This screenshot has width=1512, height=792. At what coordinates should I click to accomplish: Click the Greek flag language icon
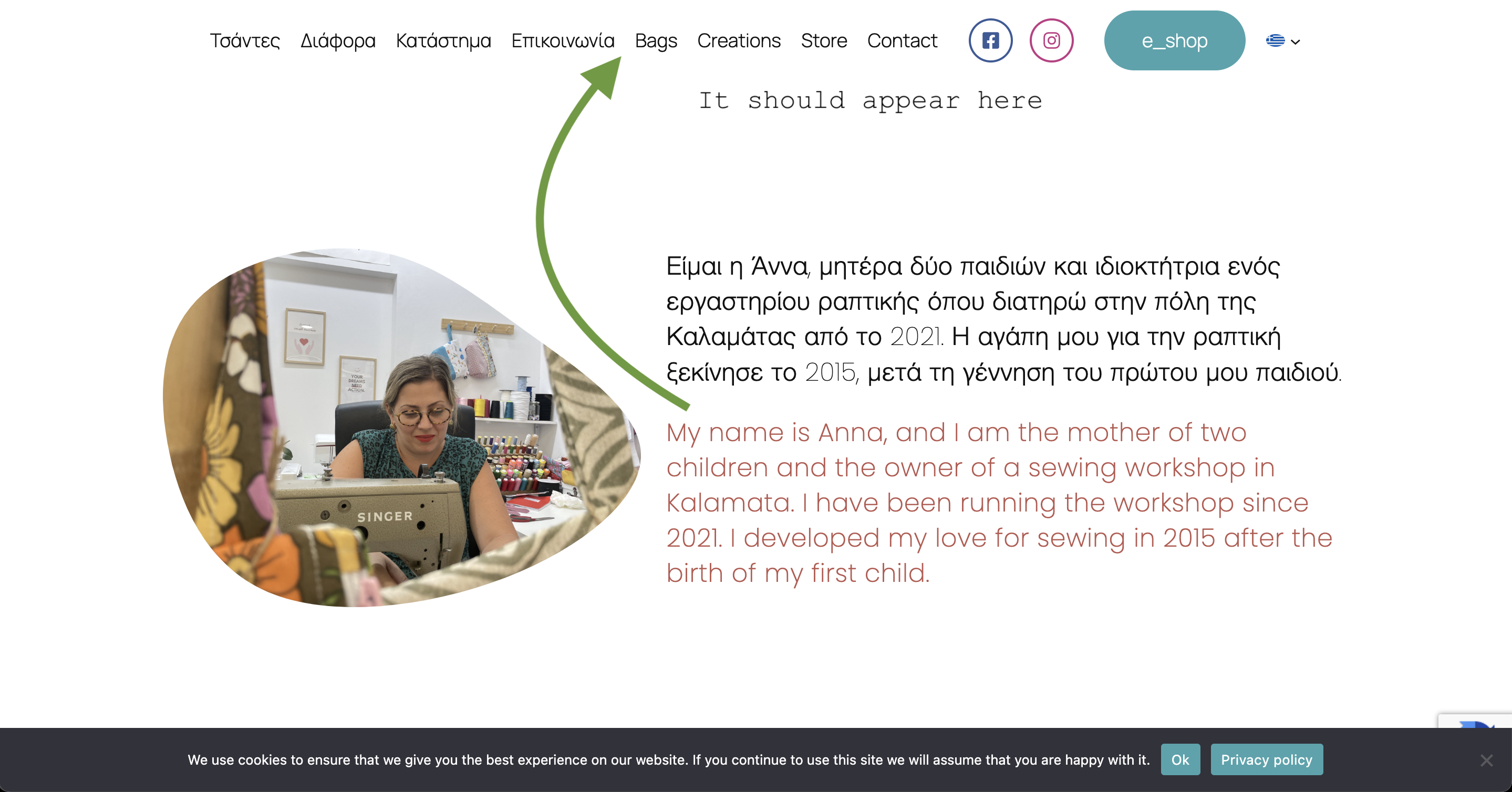[x=1275, y=40]
